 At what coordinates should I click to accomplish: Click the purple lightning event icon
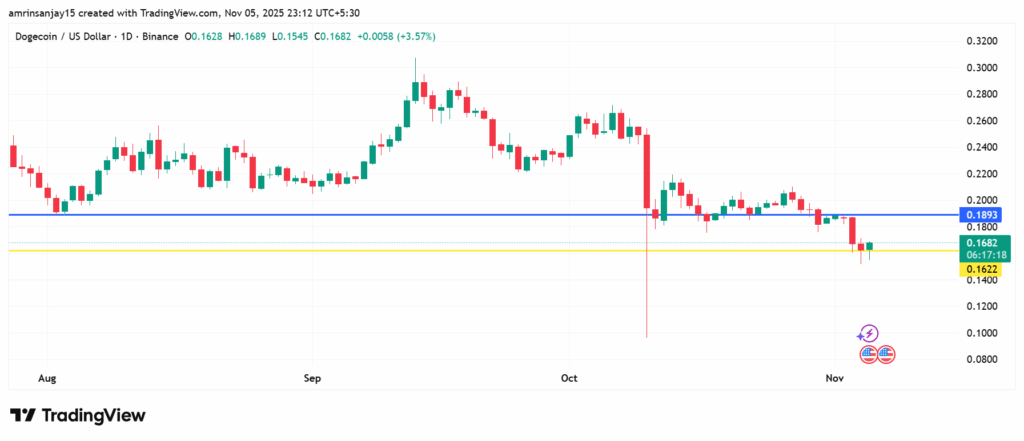[869, 333]
